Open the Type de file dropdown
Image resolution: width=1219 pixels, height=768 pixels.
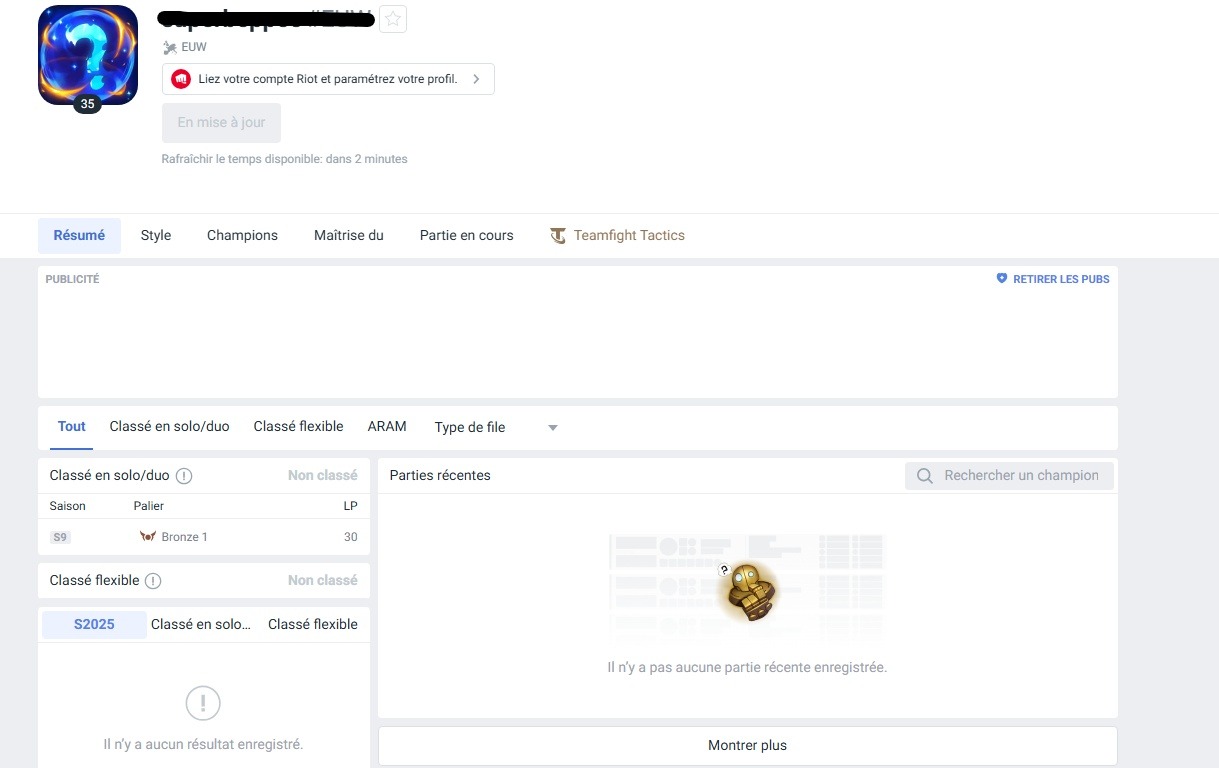coord(496,427)
